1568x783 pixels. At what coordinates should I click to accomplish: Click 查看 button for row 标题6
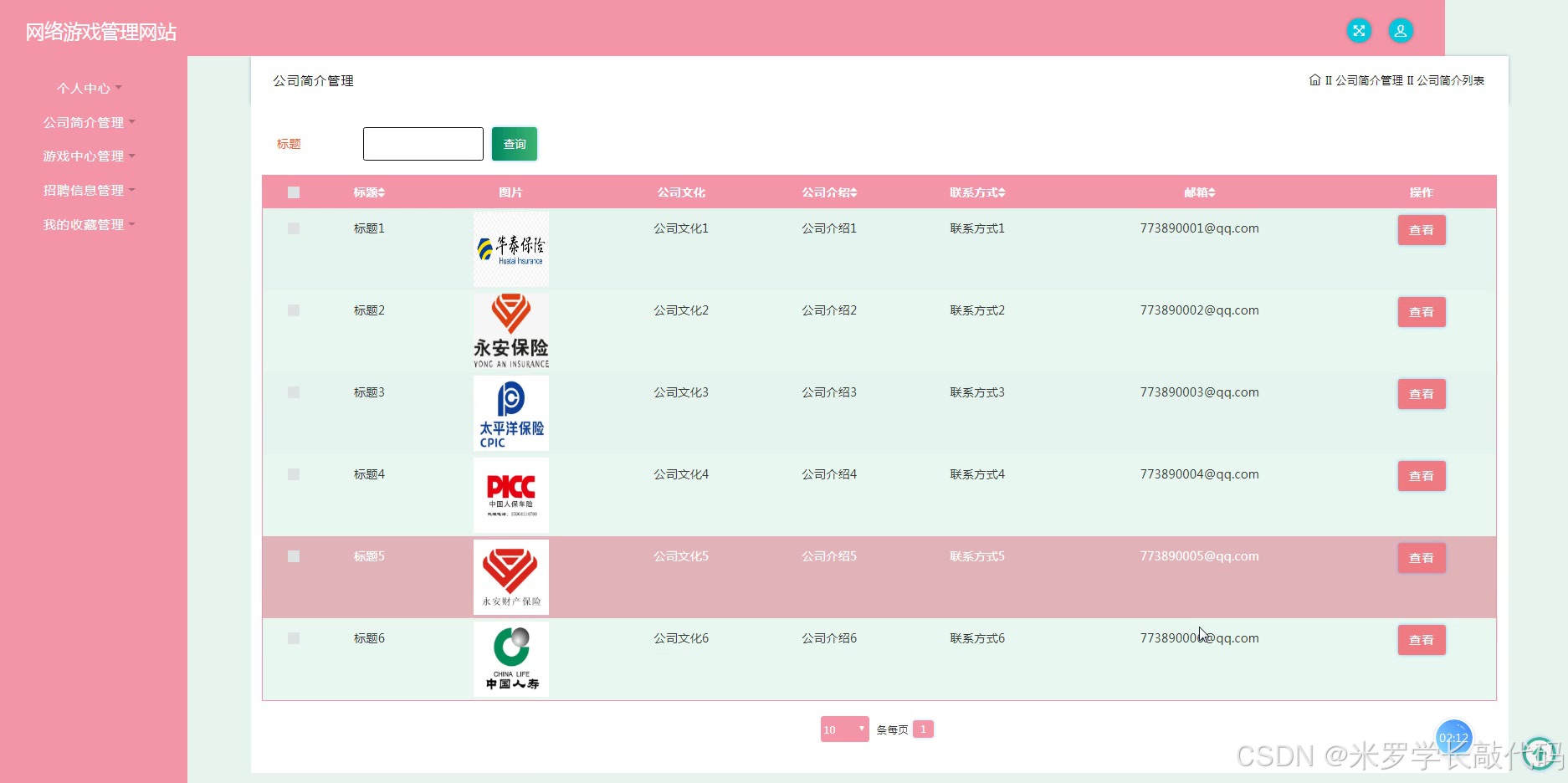[x=1422, y=640]
